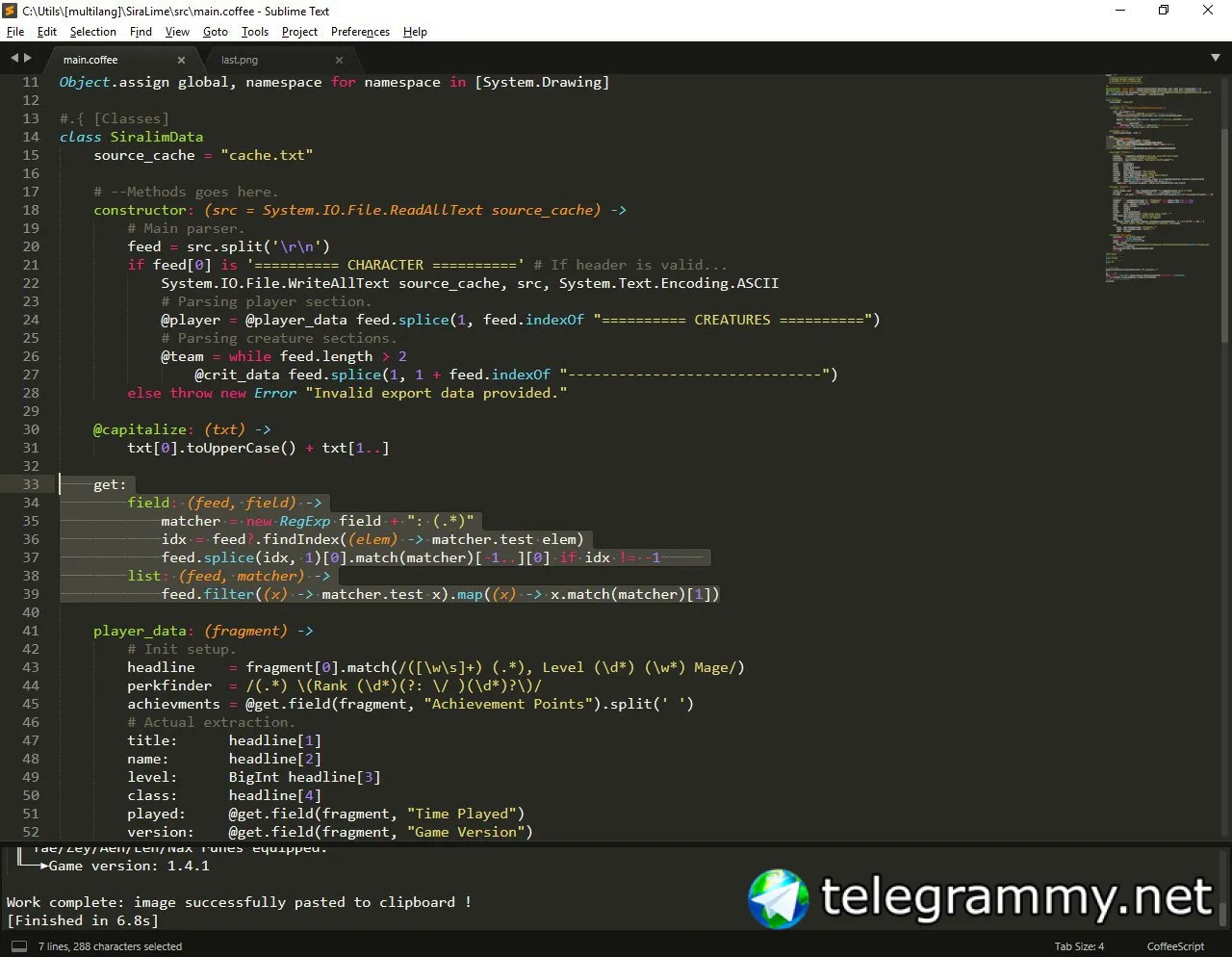Screen dimensions: 1232x957
Task: Click '"cache.txt"' string on line 15
Action: 267,155
